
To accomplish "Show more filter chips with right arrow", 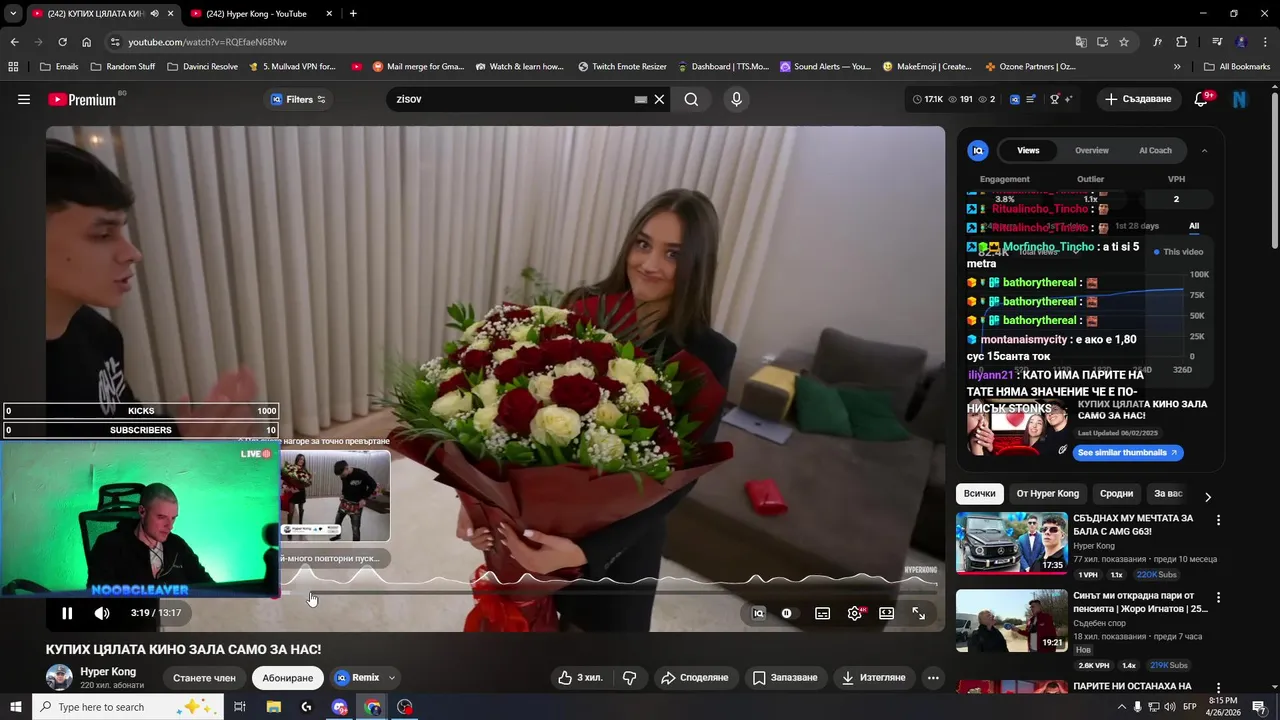I will (x=1207, y=496).
